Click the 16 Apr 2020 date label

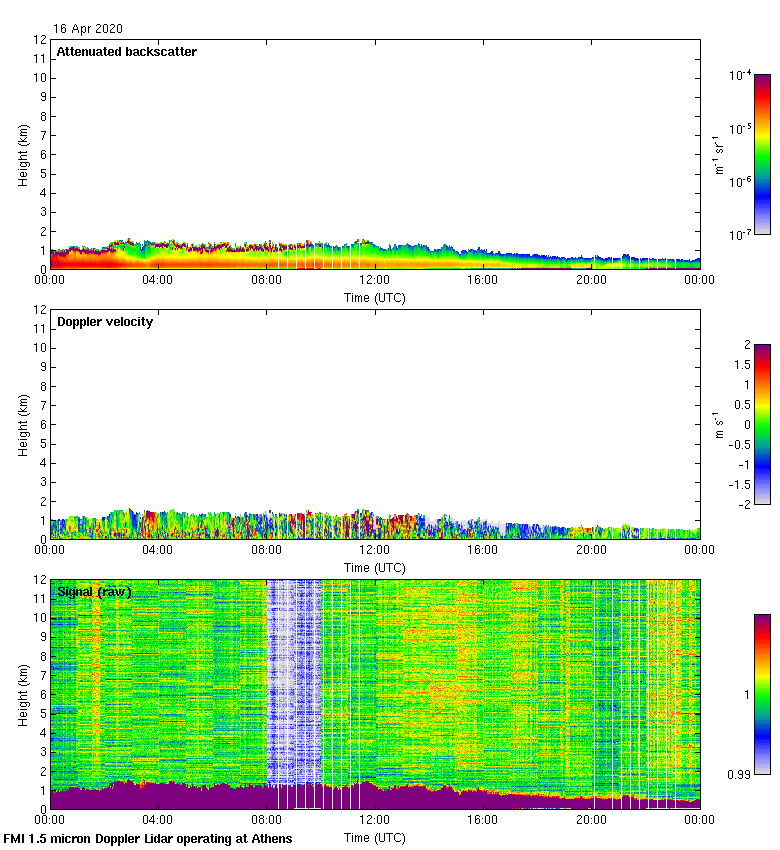[x=89, y=29]
